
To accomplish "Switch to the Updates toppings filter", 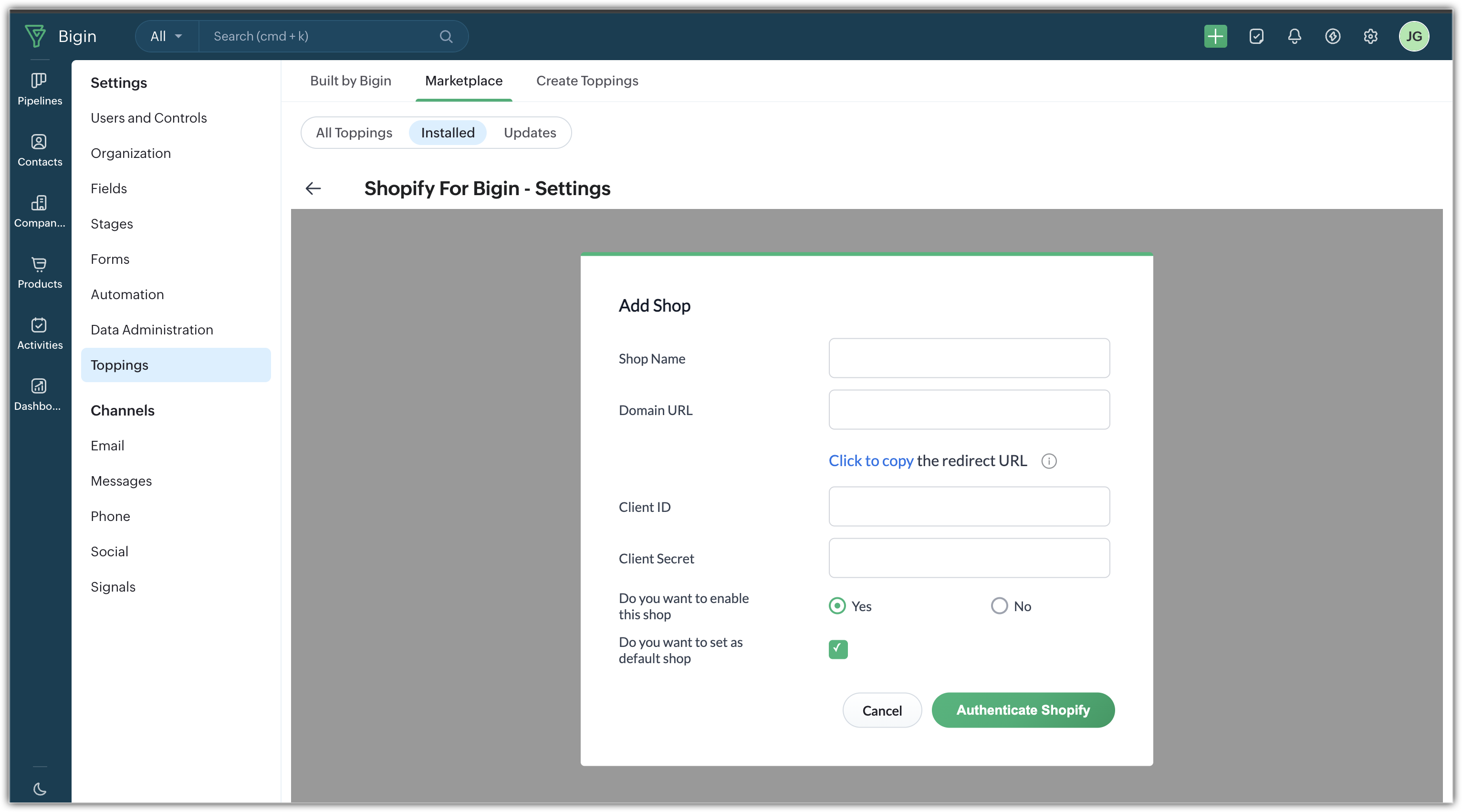I will [530, 133].
